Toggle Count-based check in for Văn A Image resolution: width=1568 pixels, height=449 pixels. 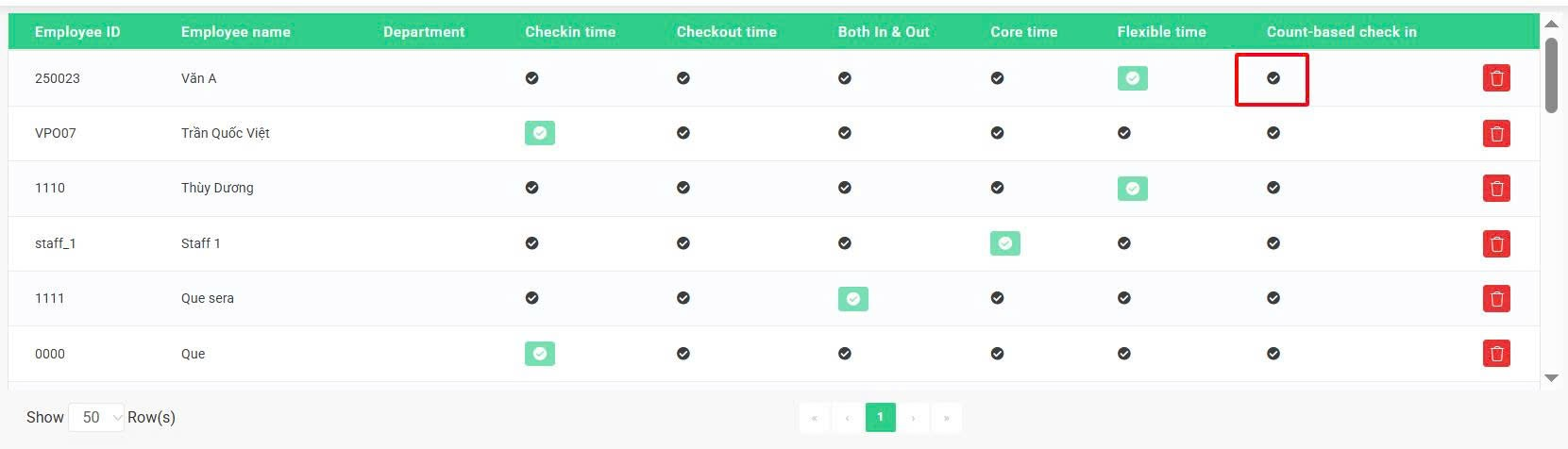pos(1273,78)
